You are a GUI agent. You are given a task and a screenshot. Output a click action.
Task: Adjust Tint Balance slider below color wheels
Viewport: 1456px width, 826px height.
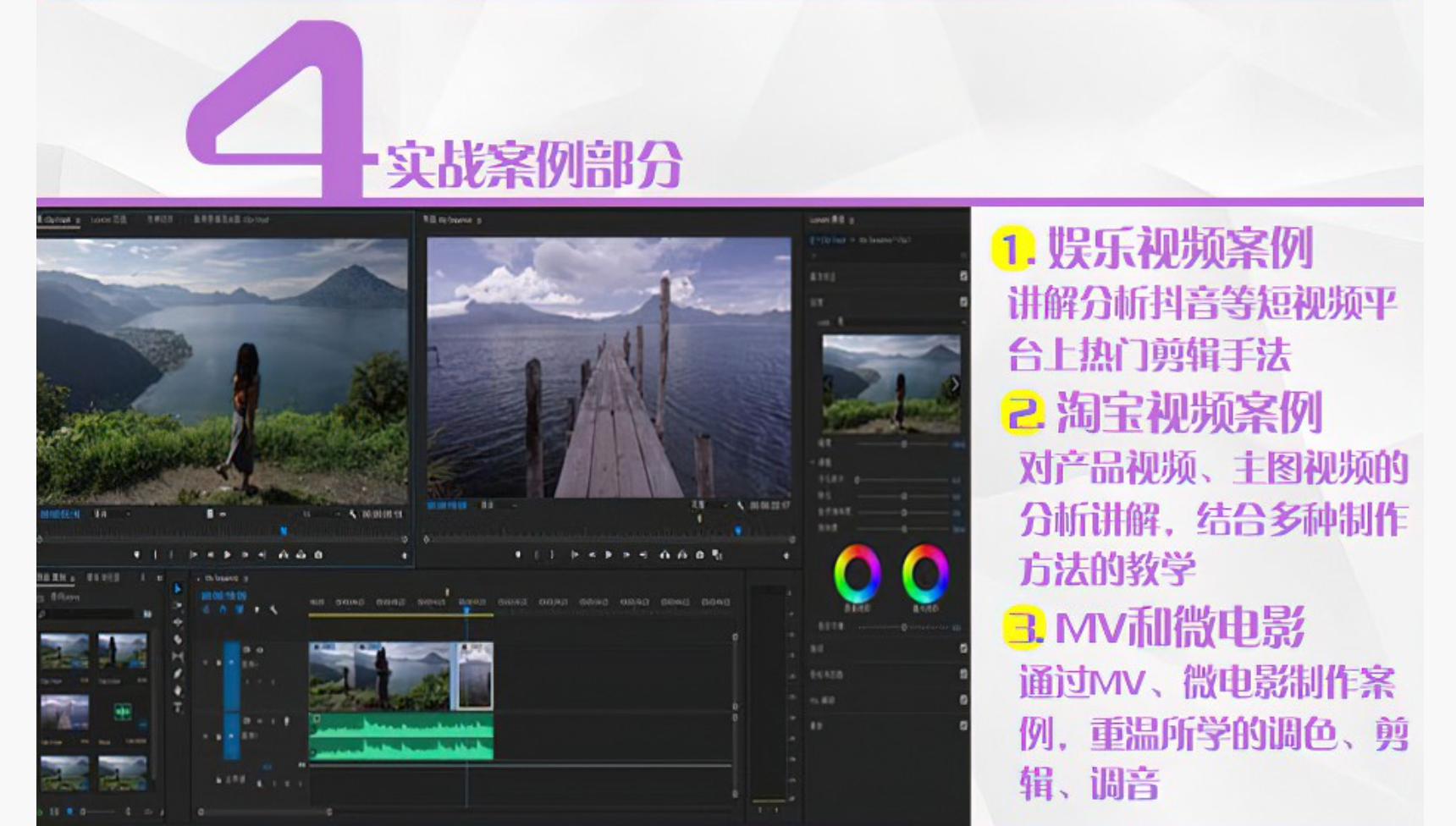904,627
